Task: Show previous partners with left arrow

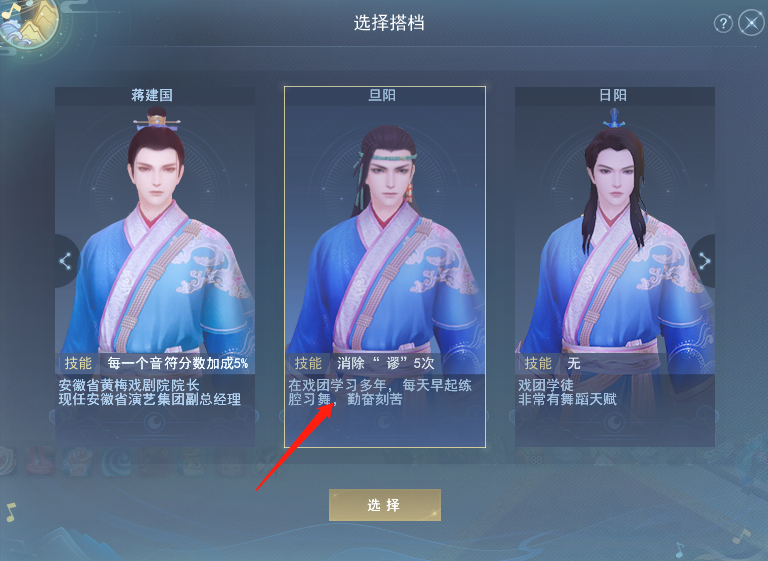Action: (x=66, y=261)
